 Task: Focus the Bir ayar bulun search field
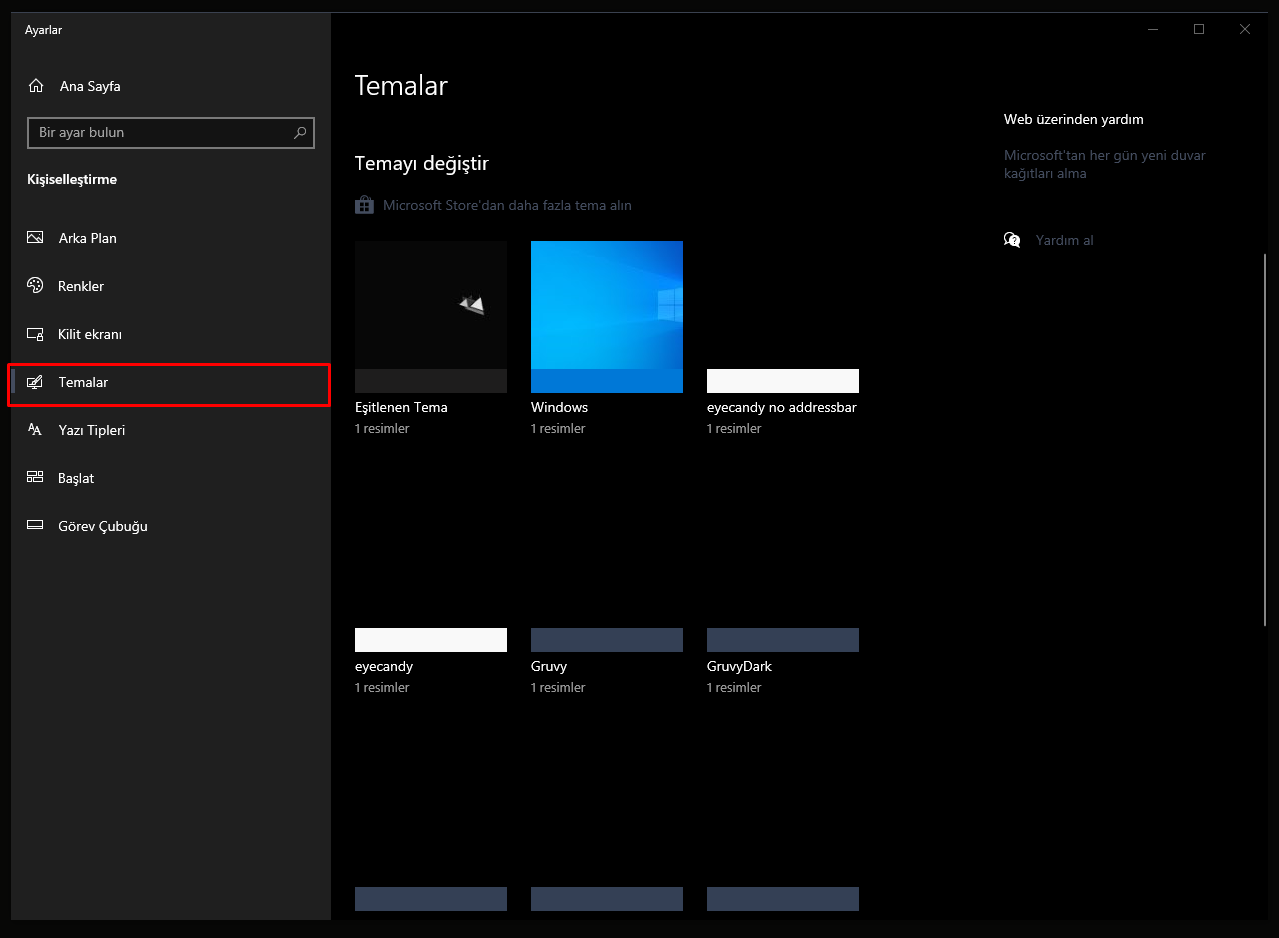tap(171, 132)
